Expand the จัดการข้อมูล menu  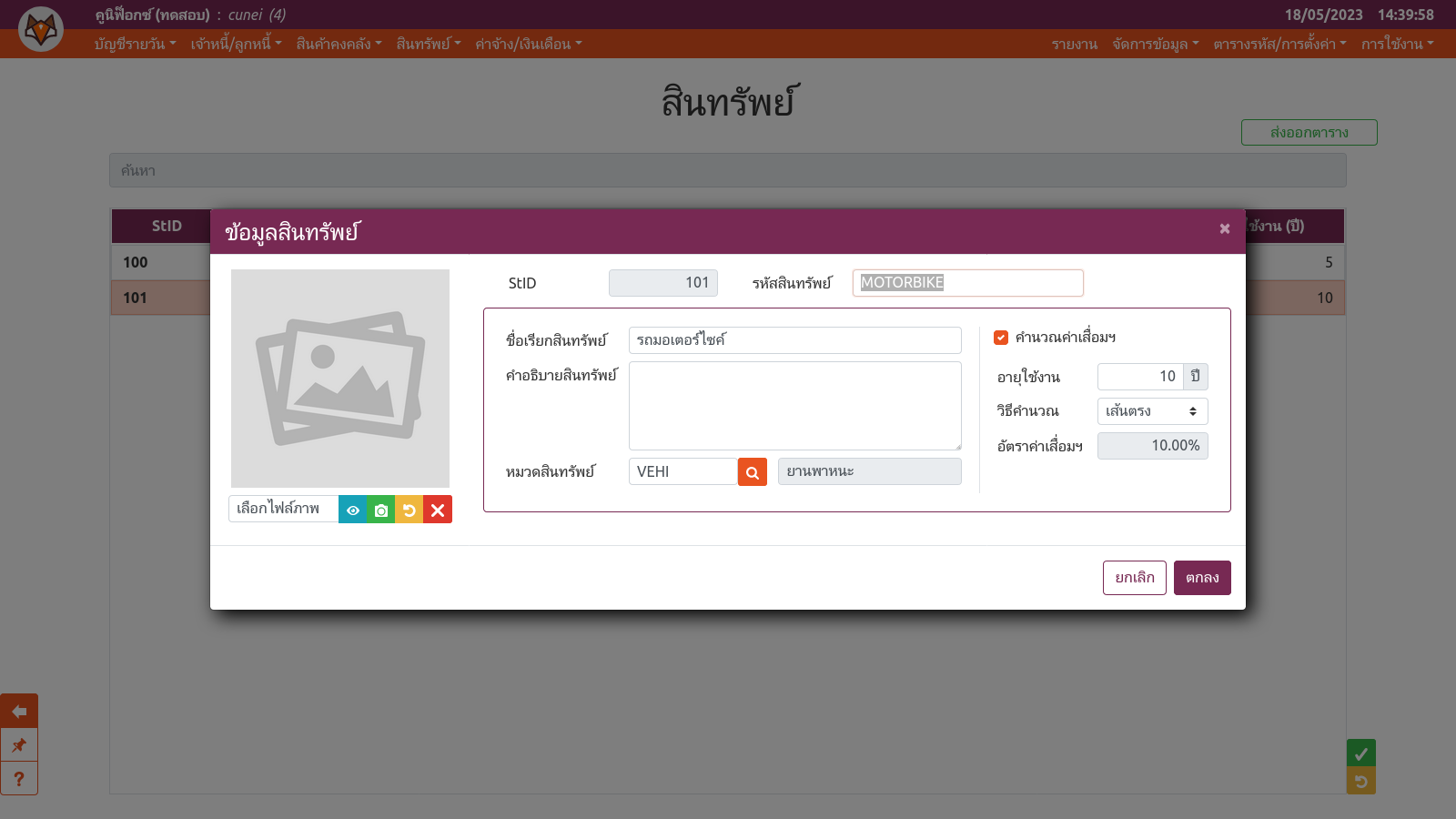click(x=1155, y=44)
